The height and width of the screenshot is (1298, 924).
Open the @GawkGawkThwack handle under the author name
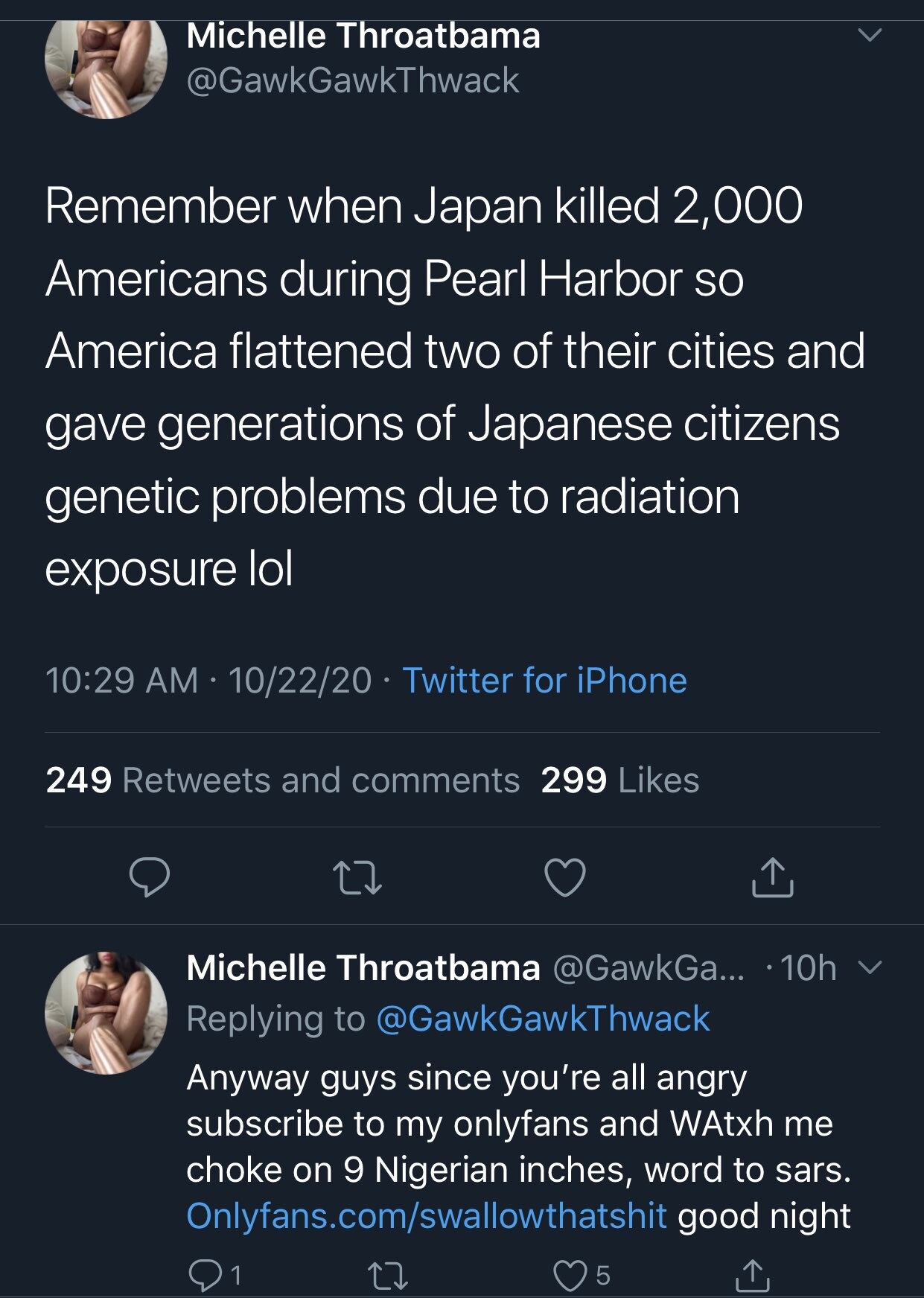(353, 80)
